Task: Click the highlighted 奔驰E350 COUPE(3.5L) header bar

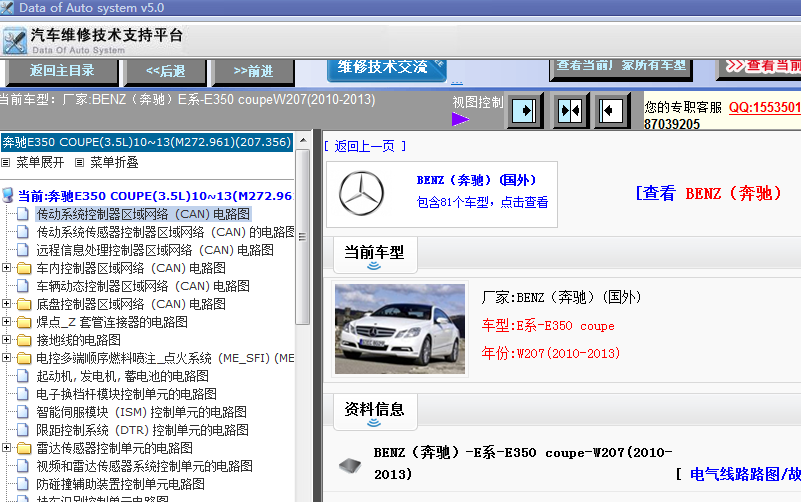Action: 147,142
